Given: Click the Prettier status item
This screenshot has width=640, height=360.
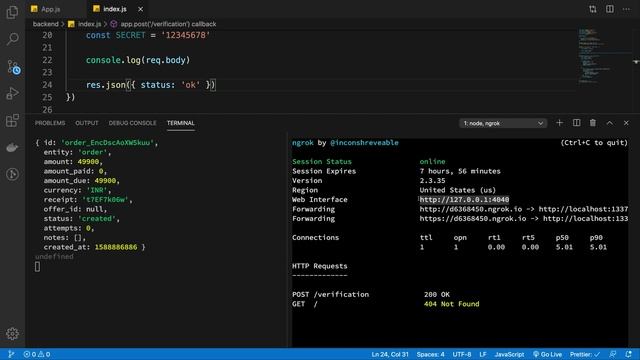Looking at the screenshot, I should [x=585, y=354].
